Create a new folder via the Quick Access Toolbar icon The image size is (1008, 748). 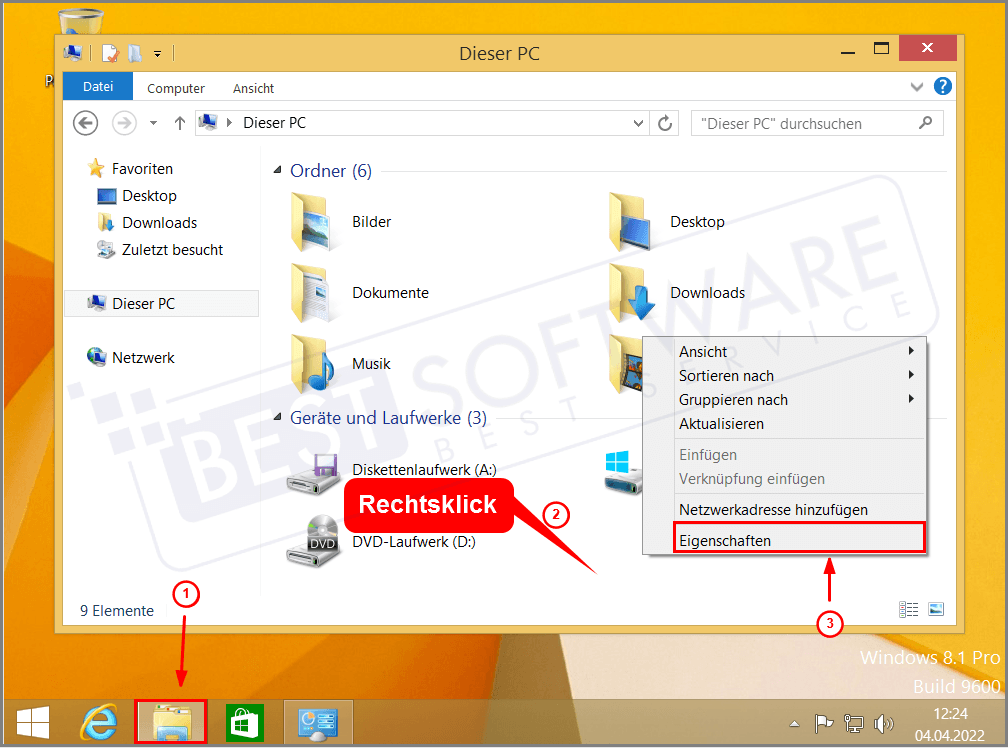pyautogui.click(x=134, y=53)
